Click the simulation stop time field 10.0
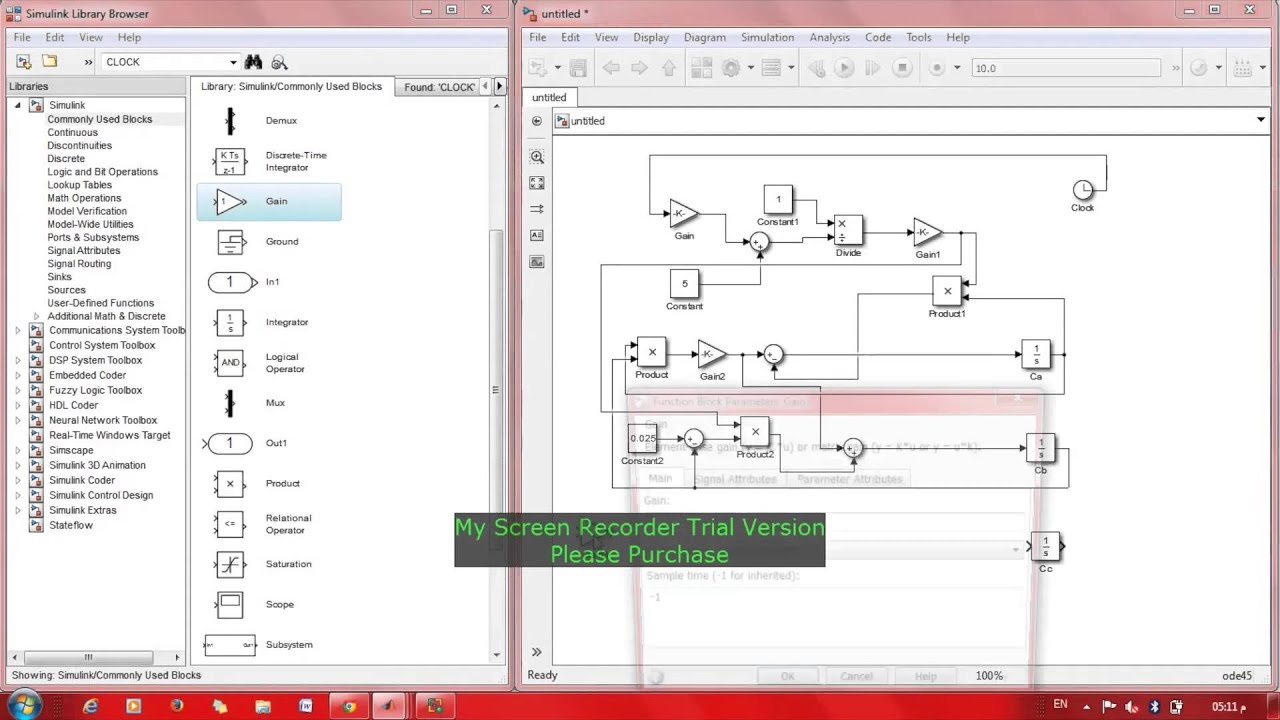 pos(1066,68)
